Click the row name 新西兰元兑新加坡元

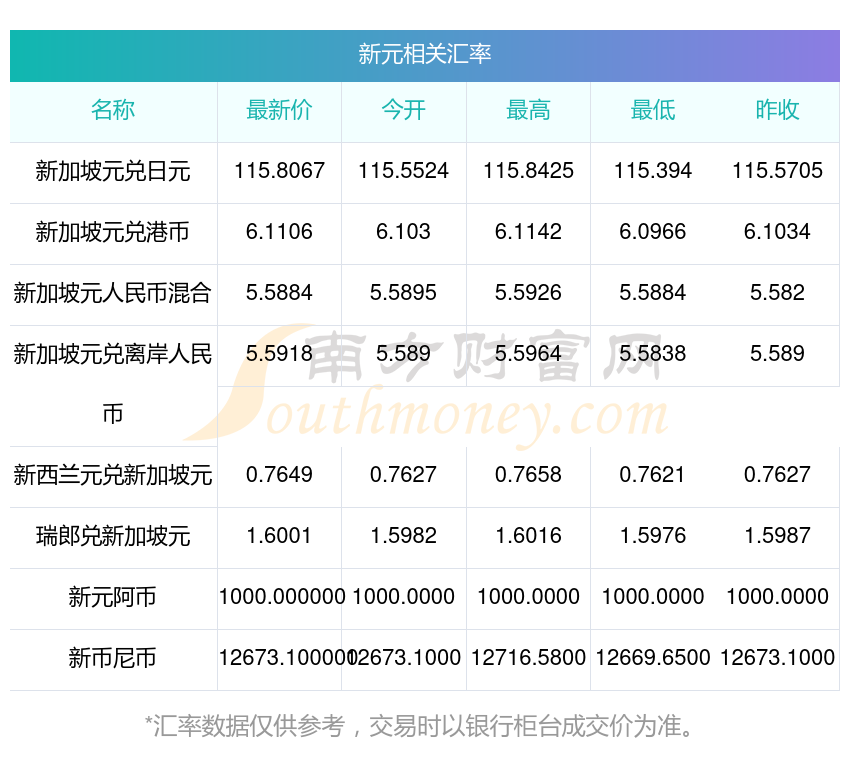point(113,475)
